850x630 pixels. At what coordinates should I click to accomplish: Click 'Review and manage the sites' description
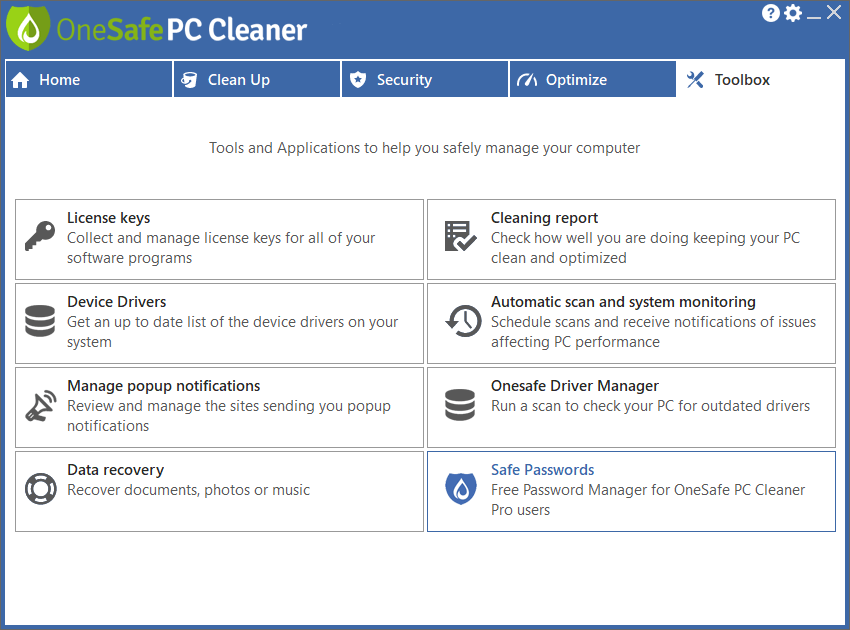(229, 416)
